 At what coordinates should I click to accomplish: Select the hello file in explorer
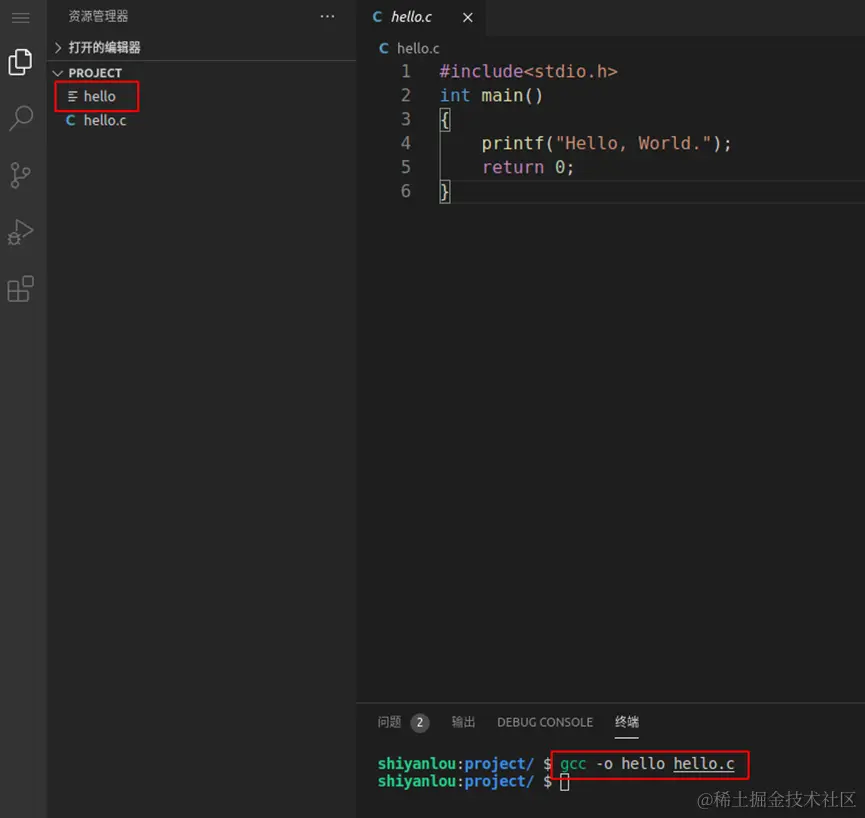(x=99, y=97)
